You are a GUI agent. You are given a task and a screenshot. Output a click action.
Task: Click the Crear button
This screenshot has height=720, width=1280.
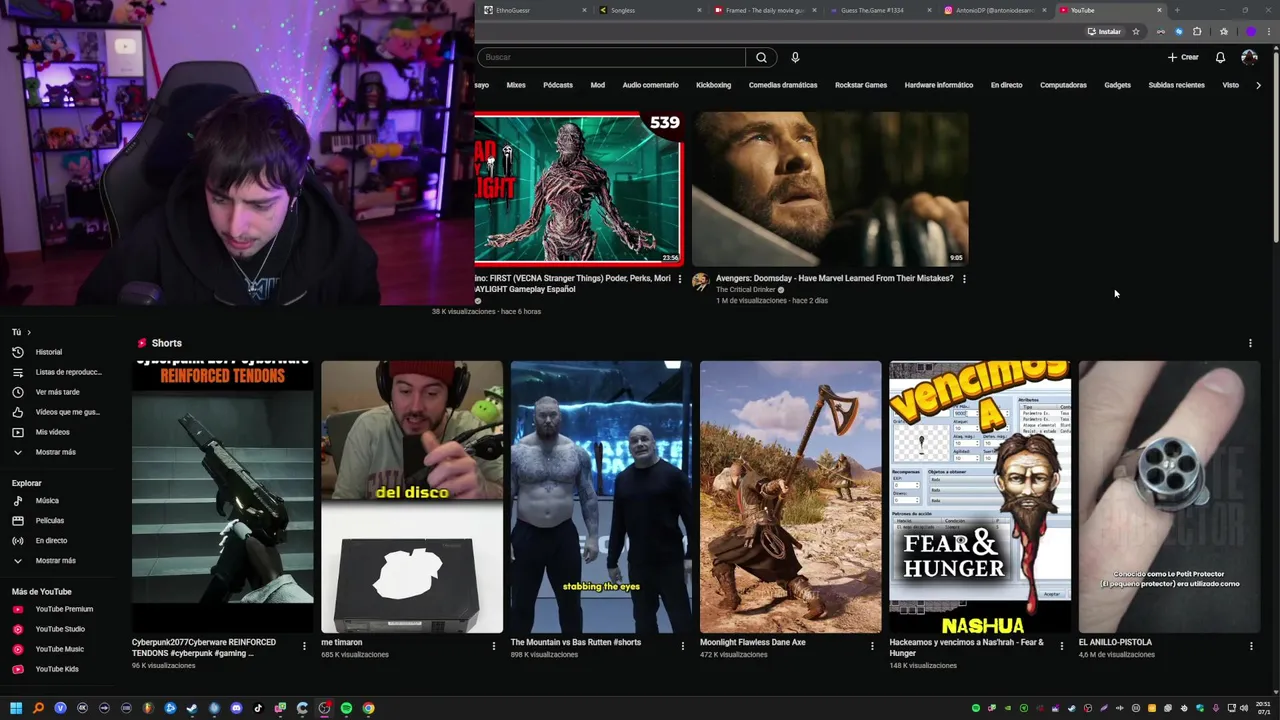coord(1183,57)
